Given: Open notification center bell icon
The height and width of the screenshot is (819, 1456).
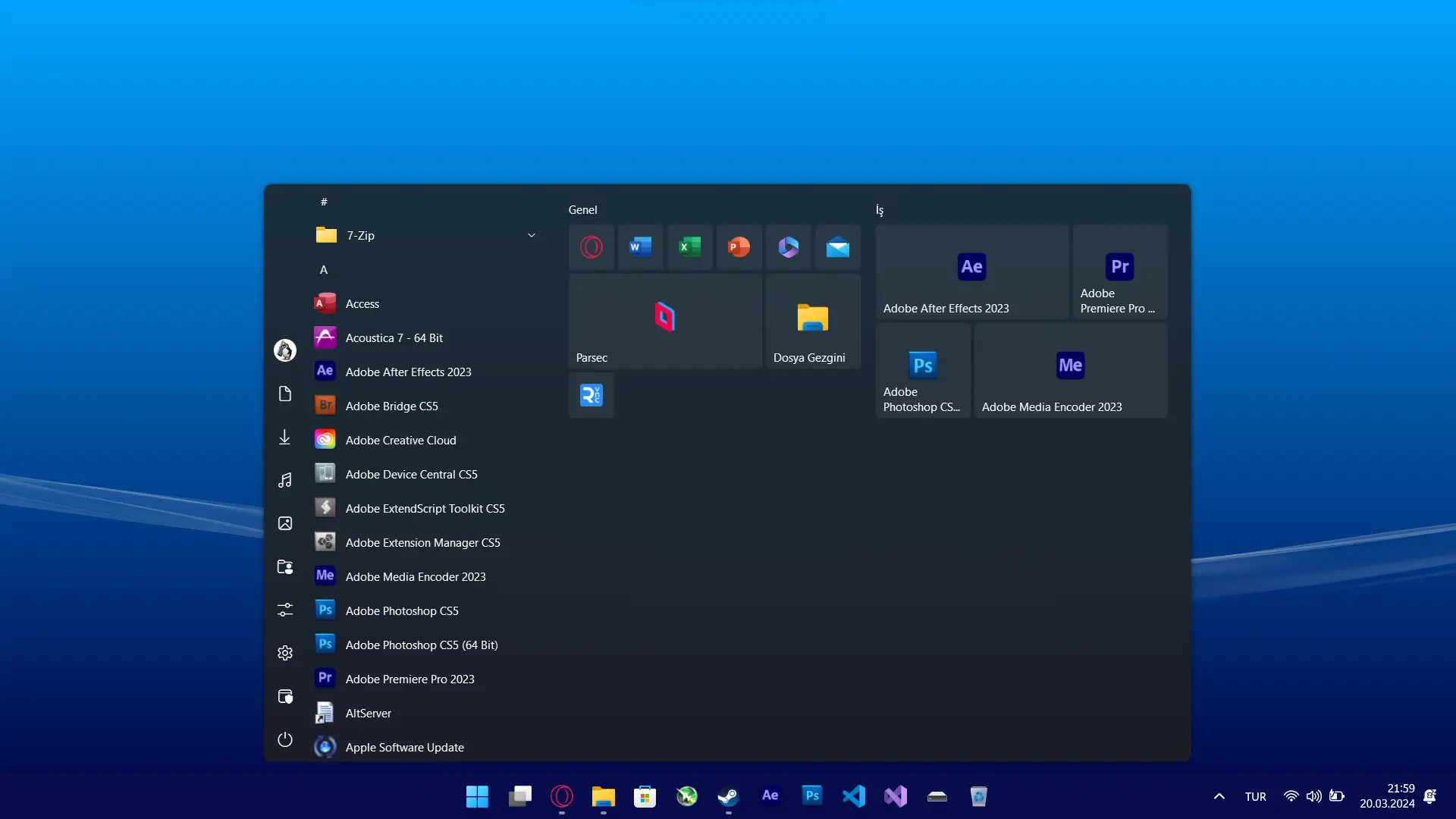Looking at the screenshot, I should tap(1430, 796).
